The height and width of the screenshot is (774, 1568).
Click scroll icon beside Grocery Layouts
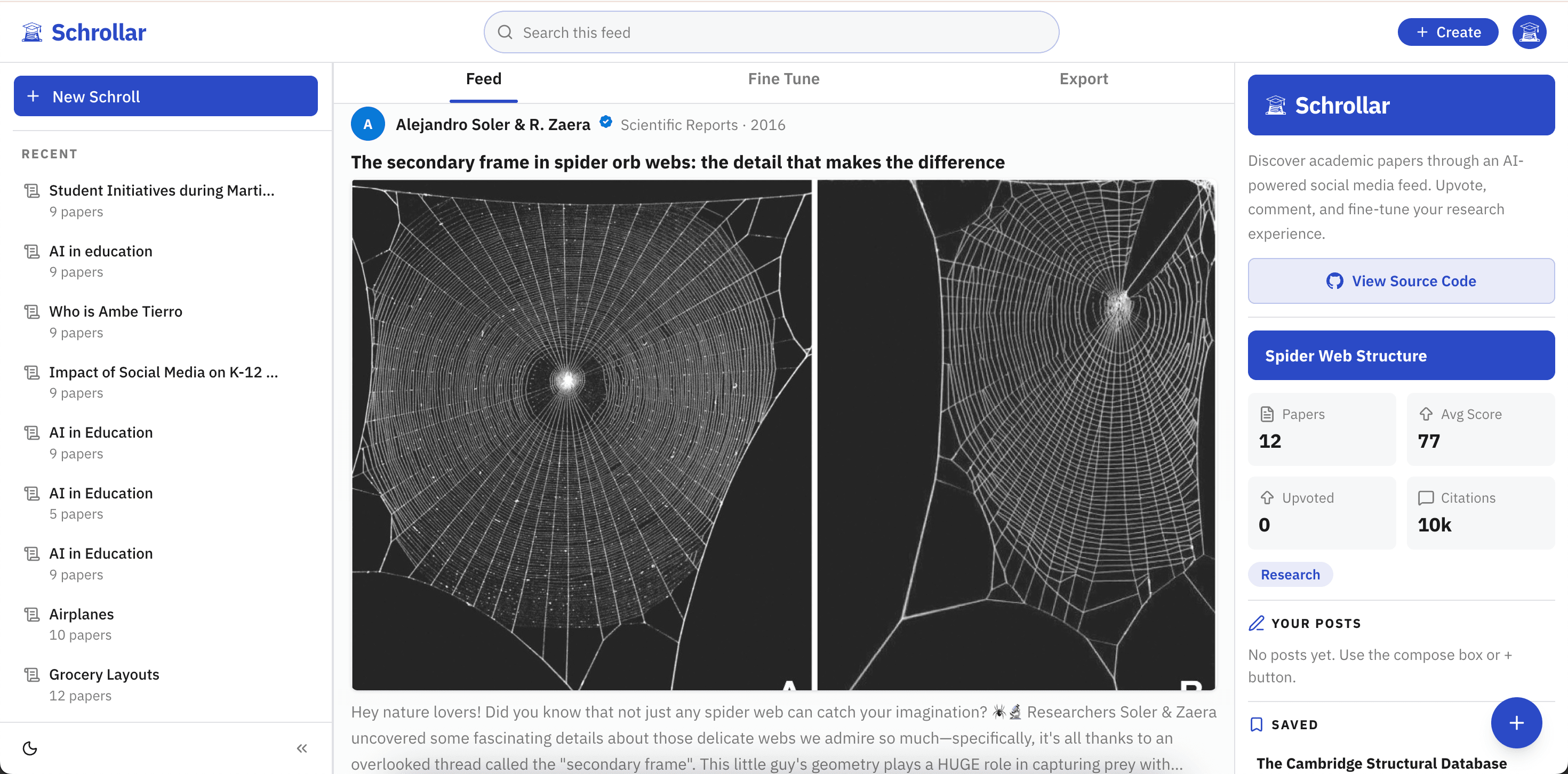coord(31,675)
